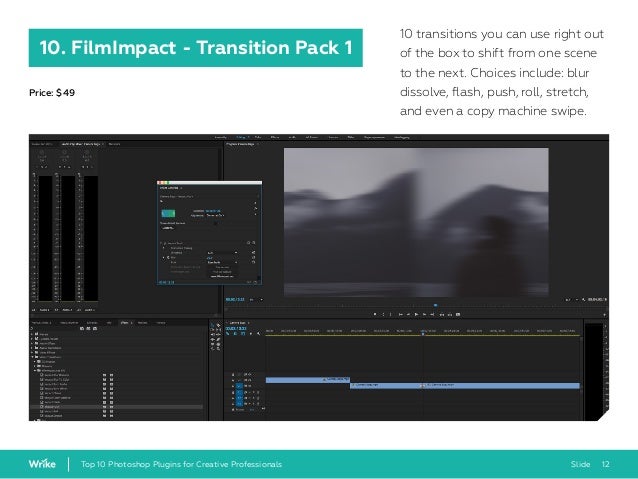
Task: Open the Effects panel tab
Action: click(125, 323)
